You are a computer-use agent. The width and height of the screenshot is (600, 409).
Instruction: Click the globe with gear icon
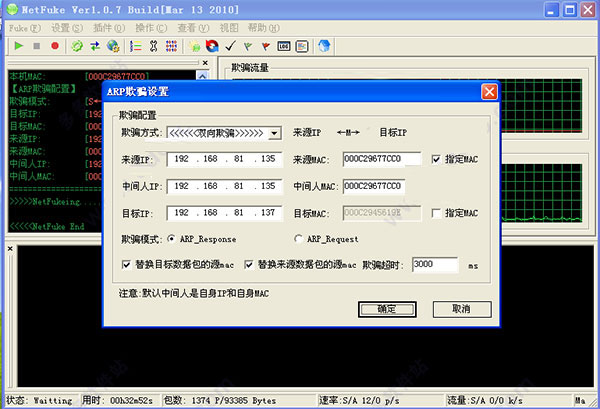[x=113, y=46]
